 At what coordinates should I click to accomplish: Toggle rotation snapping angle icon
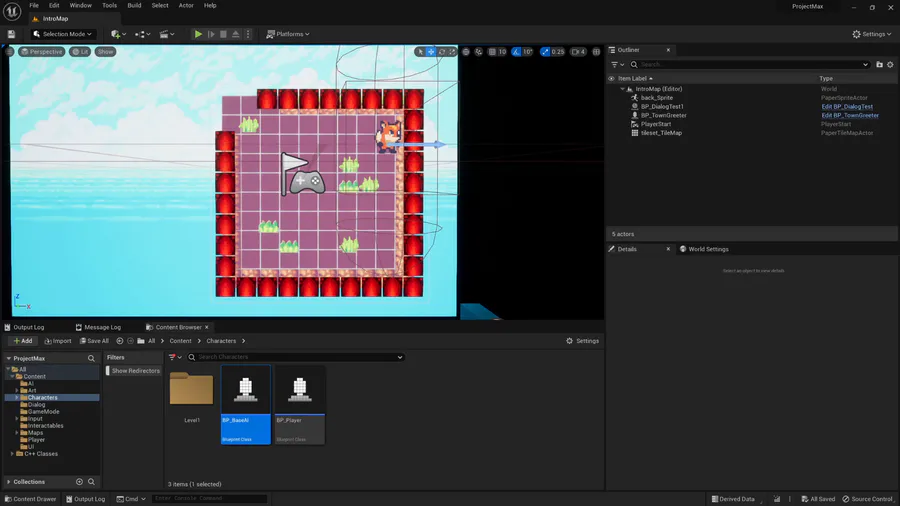click(x=516, y=52)
